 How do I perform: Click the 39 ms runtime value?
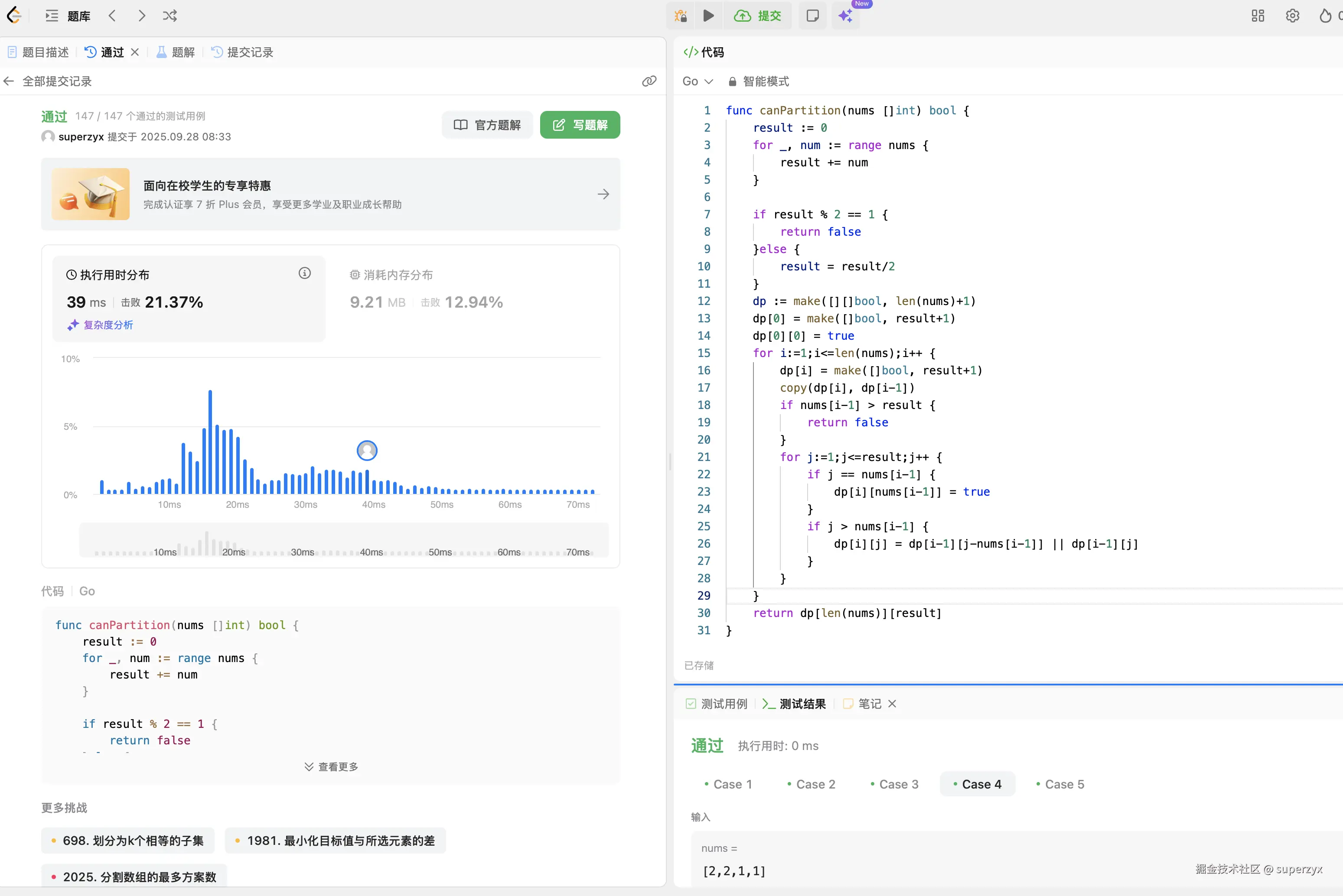coord(86,302)
